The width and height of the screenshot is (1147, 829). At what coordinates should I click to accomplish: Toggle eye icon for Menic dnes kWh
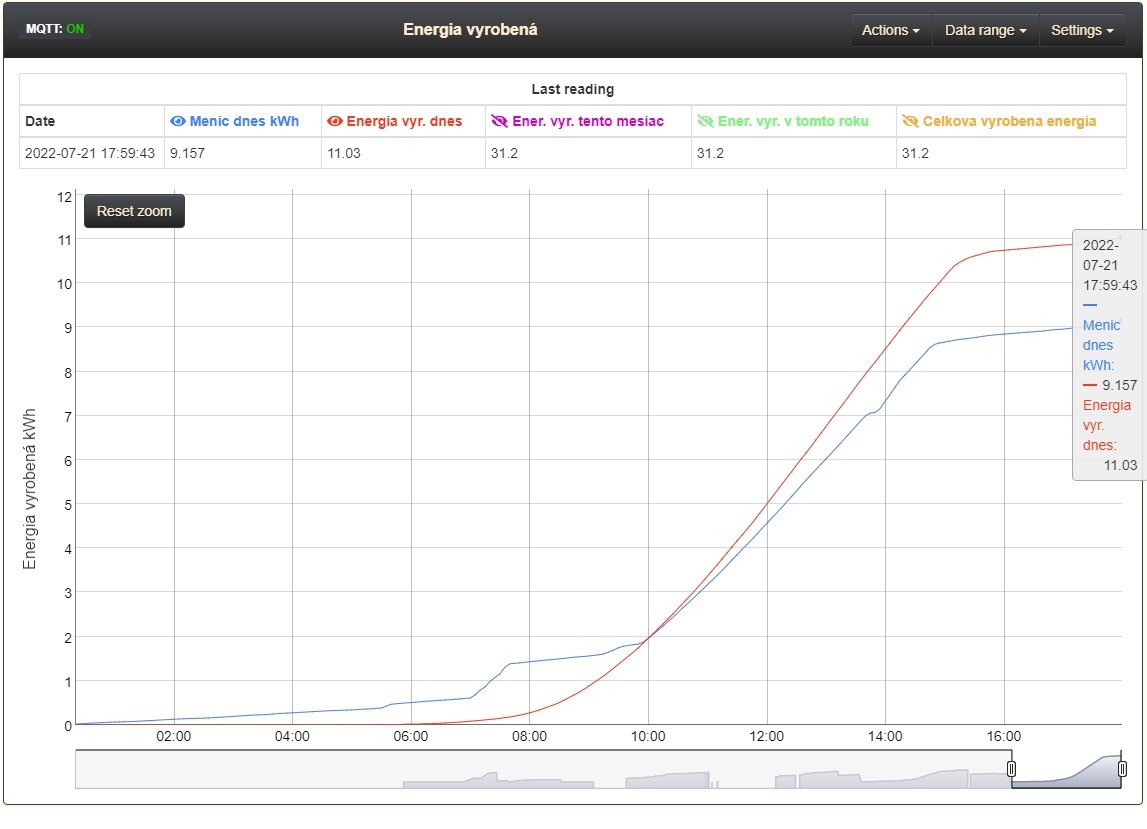tap(178, 121)
